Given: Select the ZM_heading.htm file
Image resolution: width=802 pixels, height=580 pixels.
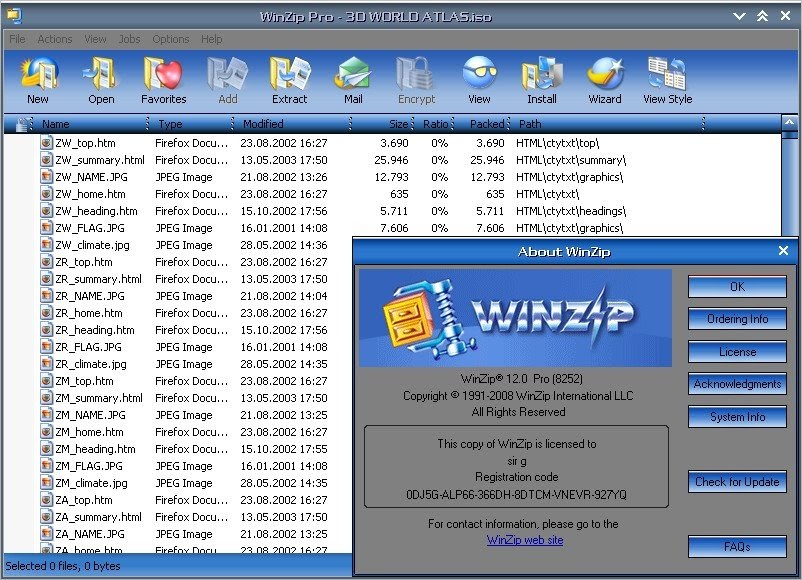Looking at the screenshot, I should pyautogui.click(x=95, y=449).
